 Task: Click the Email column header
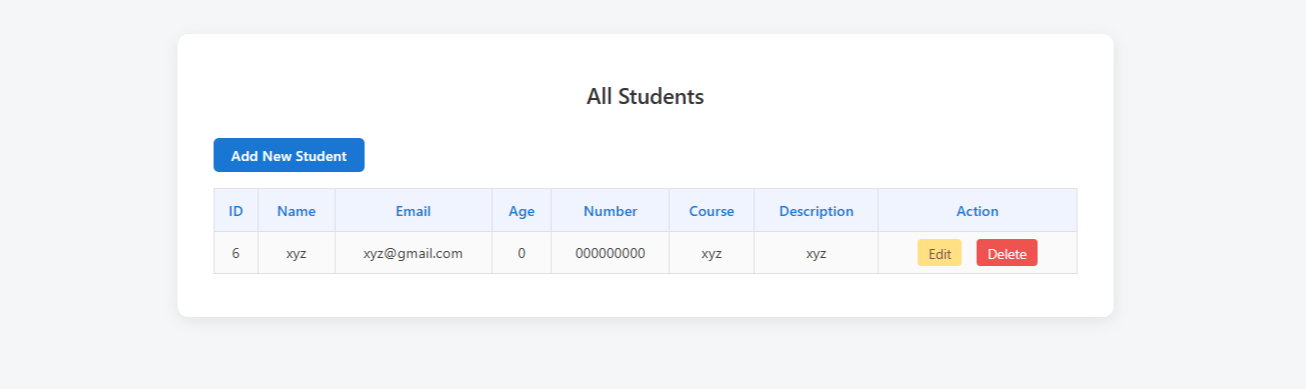(x=413, y=211)
